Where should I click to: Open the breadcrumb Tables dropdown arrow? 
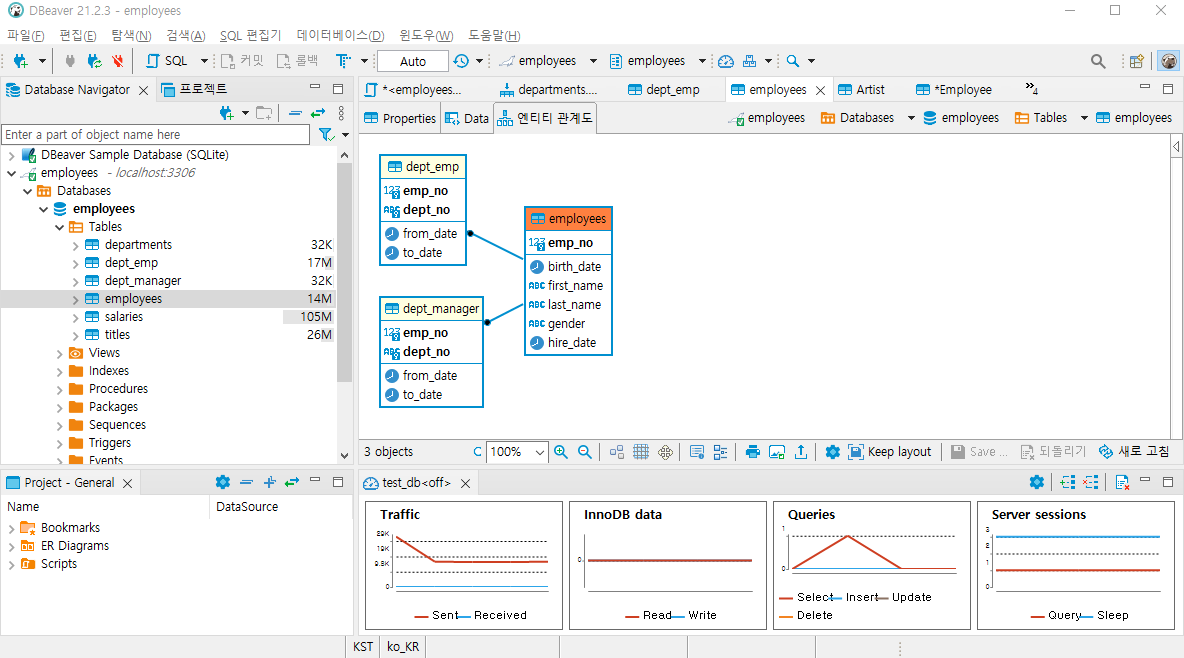1084,118
